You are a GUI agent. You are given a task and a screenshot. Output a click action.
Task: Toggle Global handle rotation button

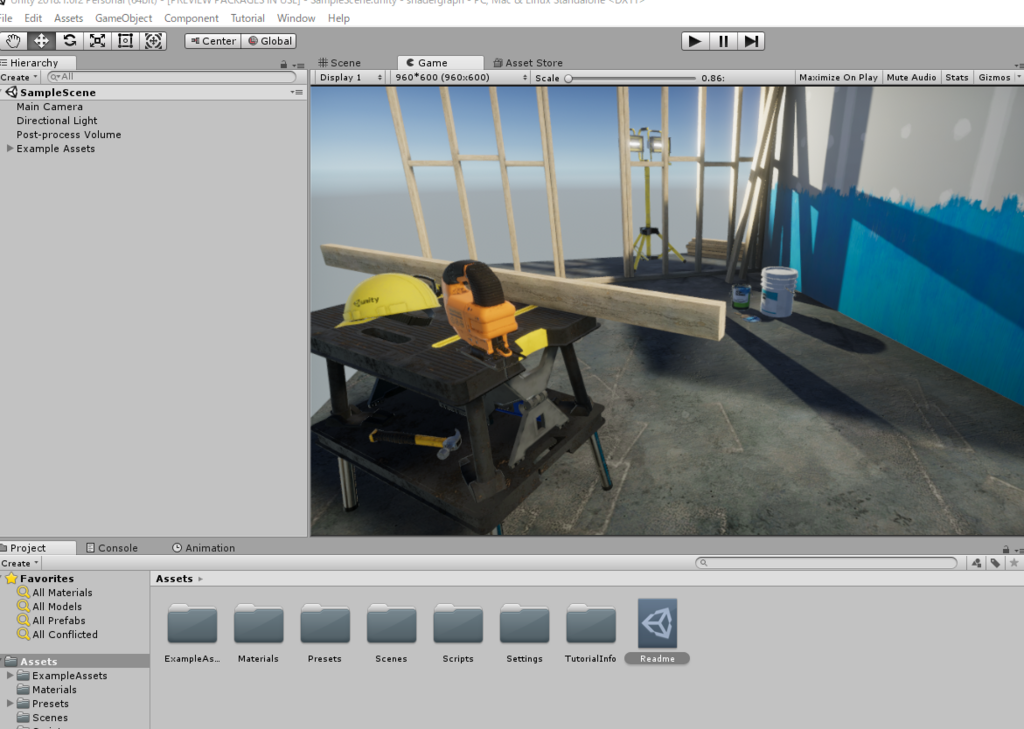click(269, 41)
